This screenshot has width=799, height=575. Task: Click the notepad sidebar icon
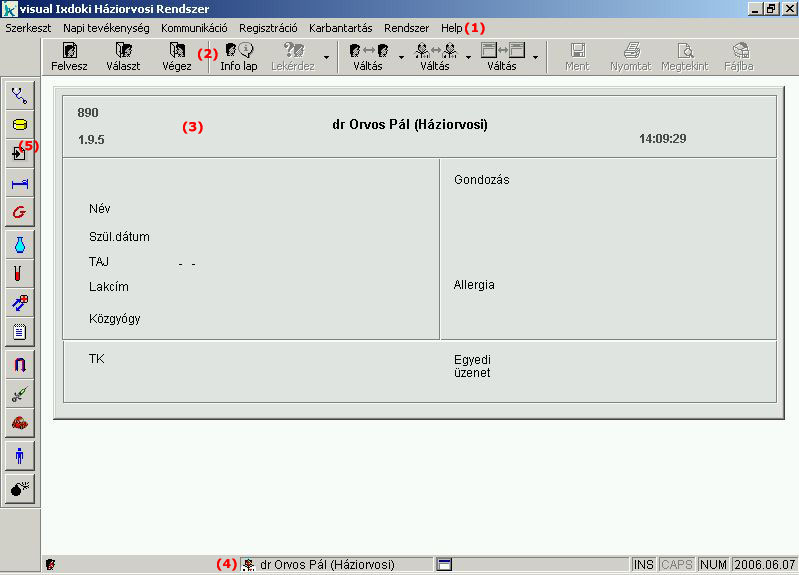pyautogui.click(x=19, y=332)
